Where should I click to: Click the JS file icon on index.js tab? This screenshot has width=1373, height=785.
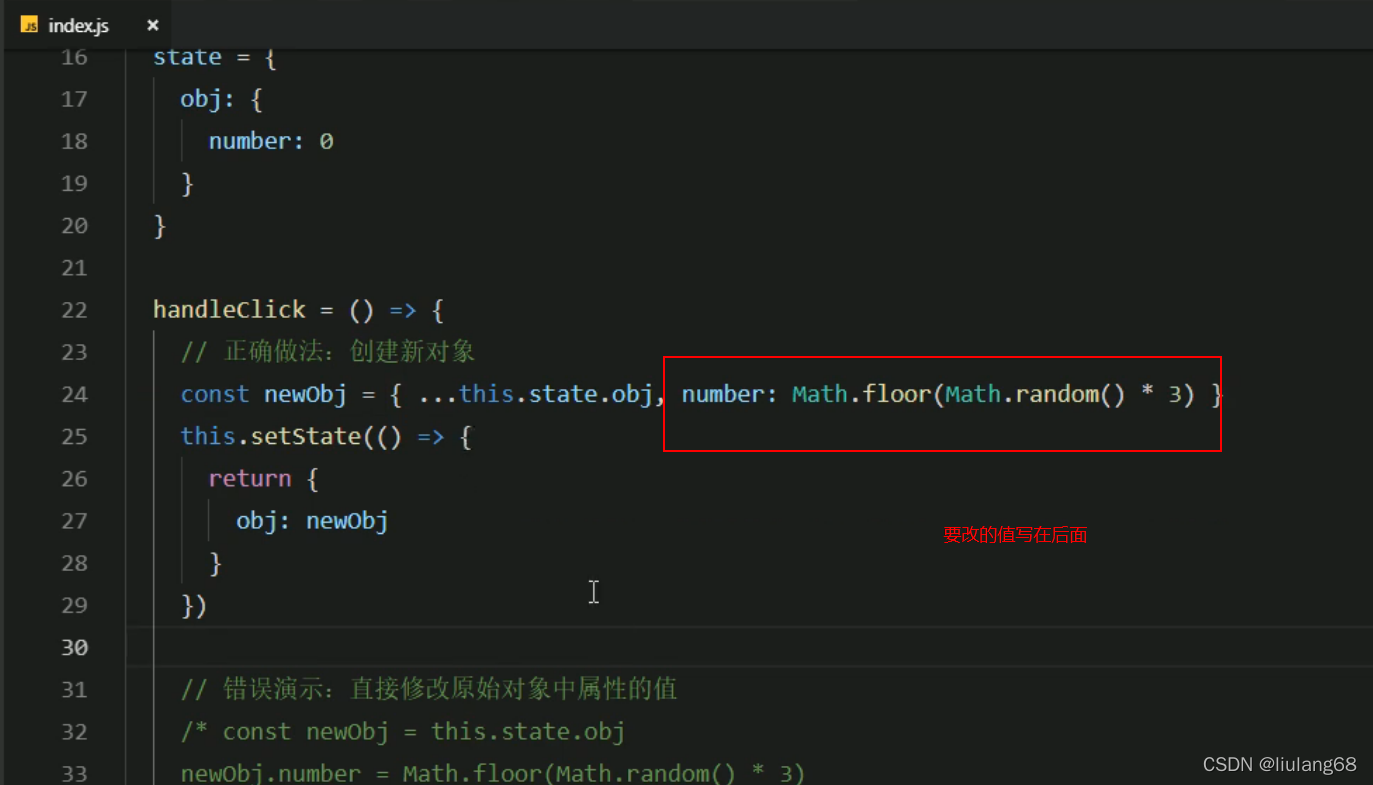(x=30, y=25)
